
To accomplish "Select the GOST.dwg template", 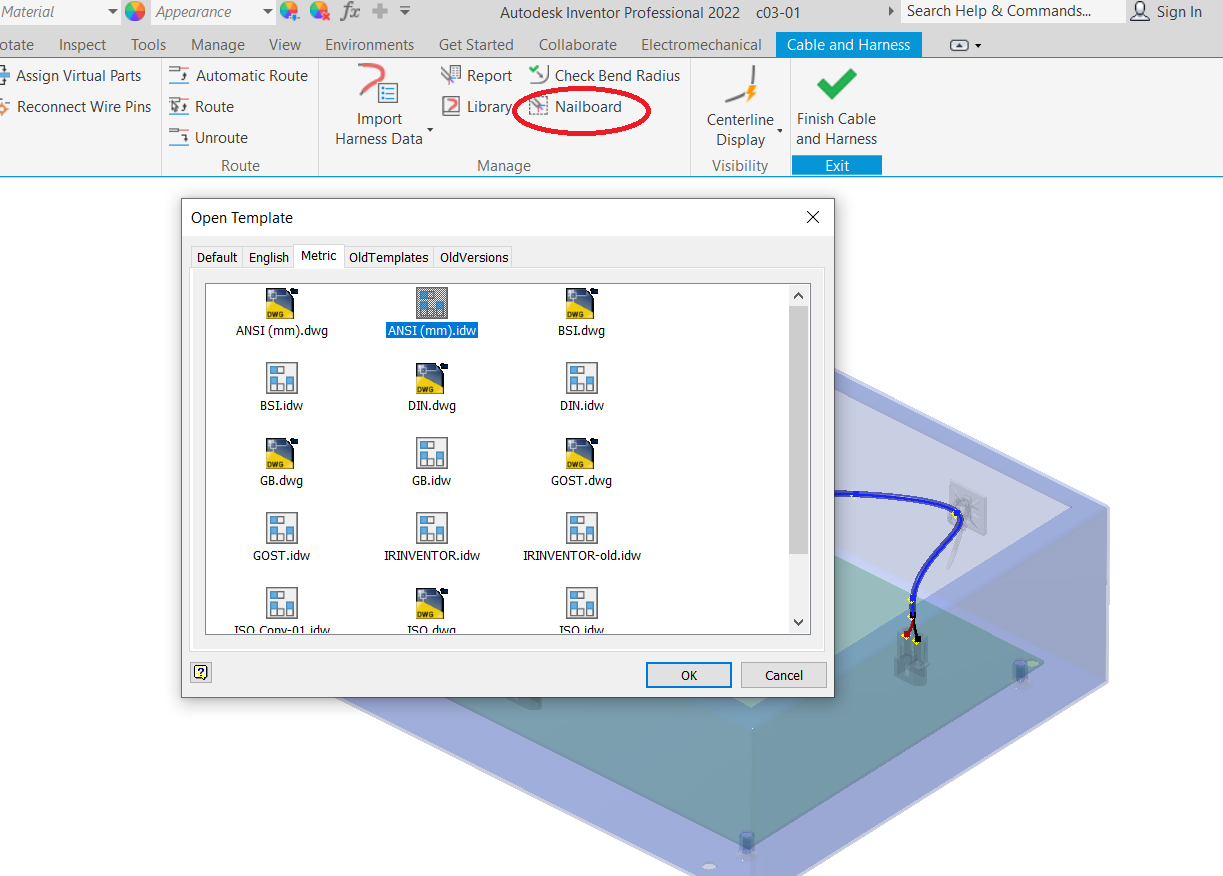I will click(x=581, y=461).
